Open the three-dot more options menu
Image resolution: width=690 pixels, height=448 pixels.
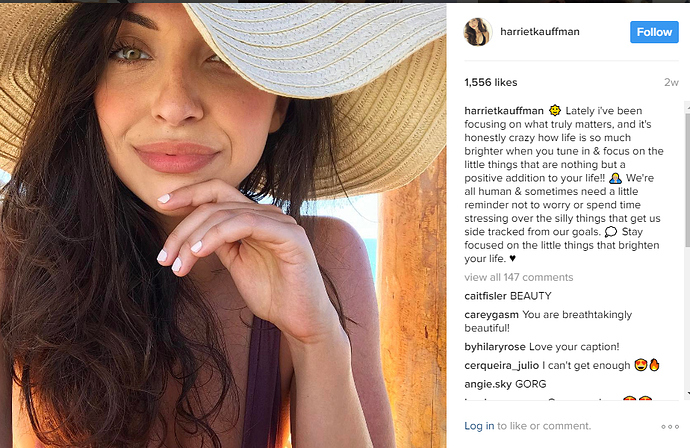[x=670, y=426]
